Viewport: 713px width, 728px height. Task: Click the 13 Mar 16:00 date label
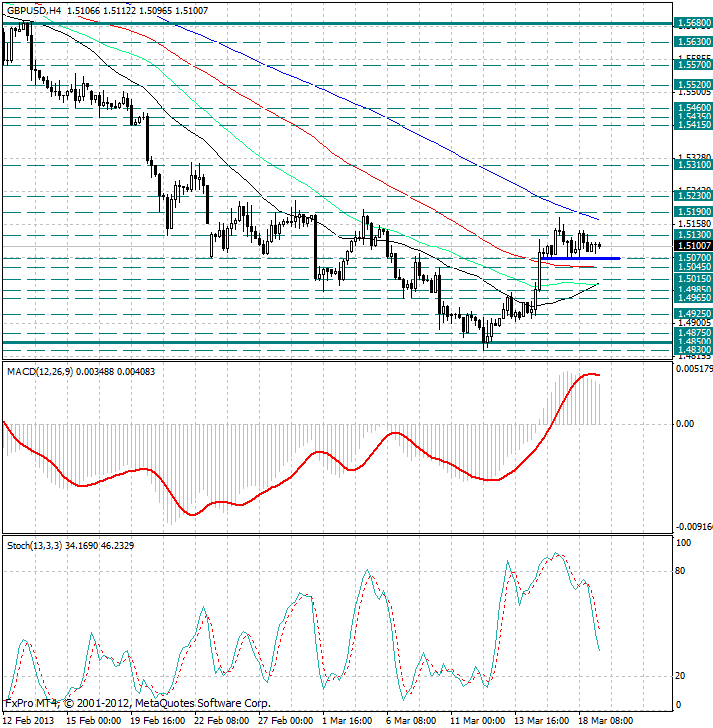click(x=542, y=721)
